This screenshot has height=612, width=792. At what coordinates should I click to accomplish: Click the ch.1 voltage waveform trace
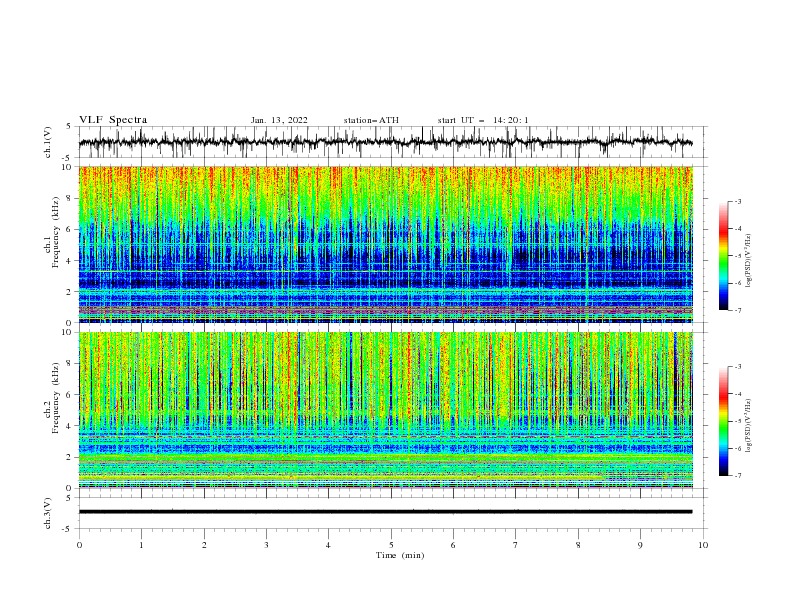386,142
